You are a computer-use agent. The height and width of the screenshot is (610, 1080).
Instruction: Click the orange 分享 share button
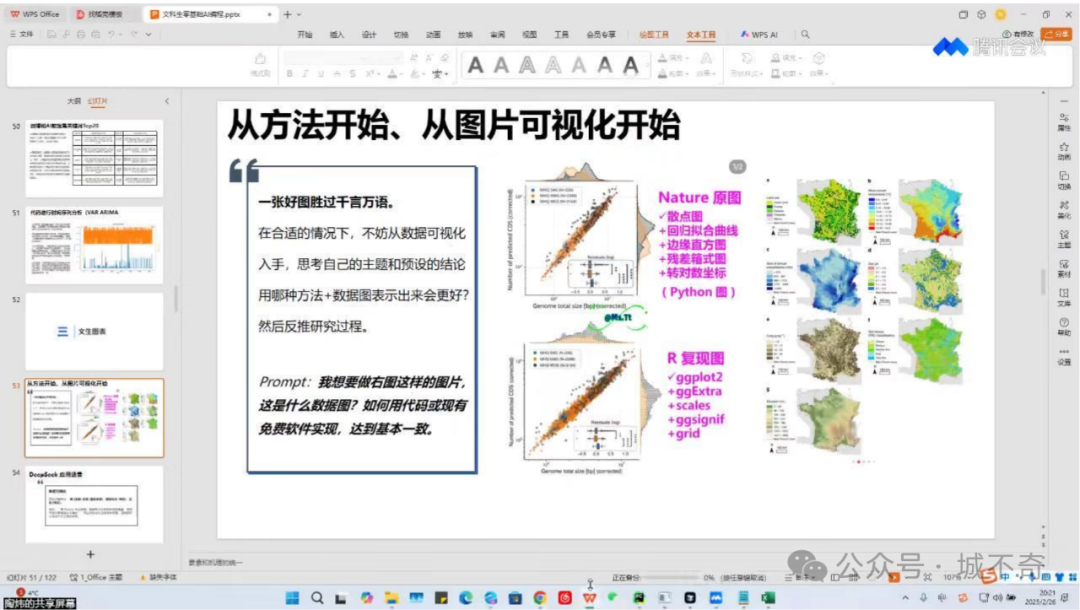tap(1057, 34)
